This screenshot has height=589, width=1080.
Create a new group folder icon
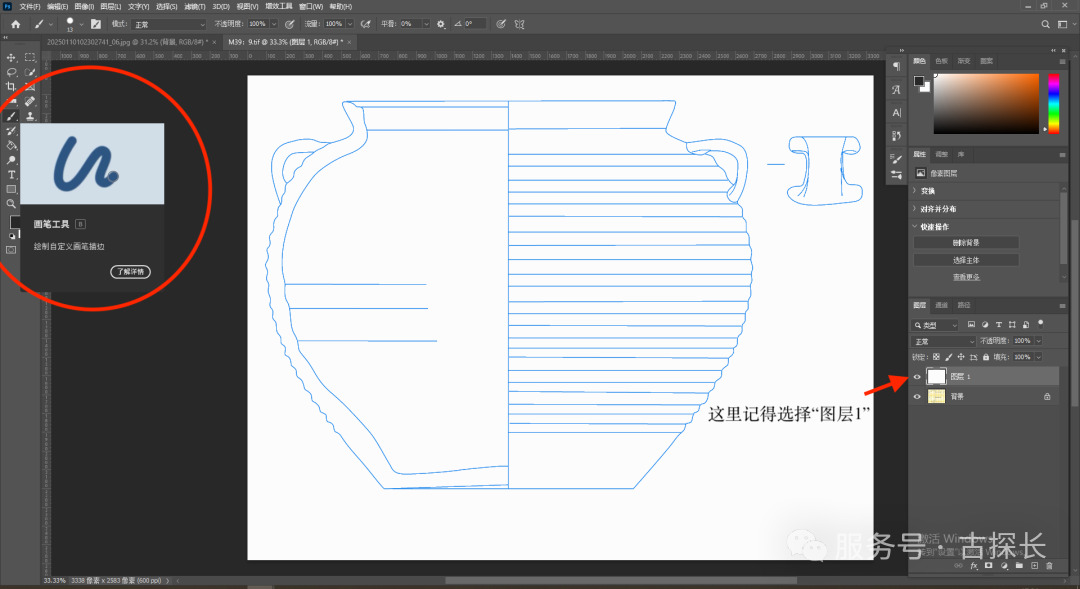click(x=1019, y=566)
